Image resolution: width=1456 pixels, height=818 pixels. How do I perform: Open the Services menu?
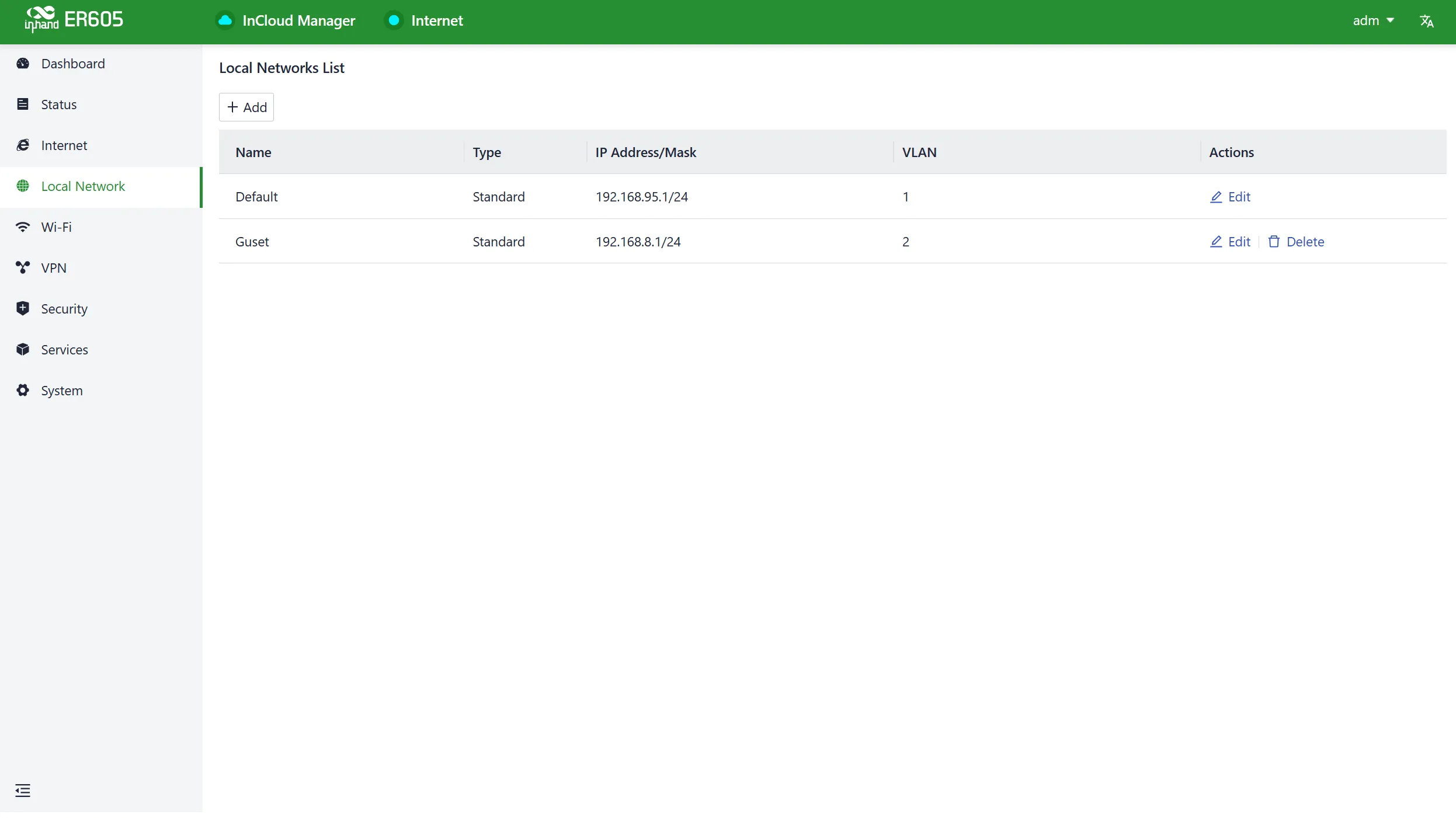click(x=101, y=350)
